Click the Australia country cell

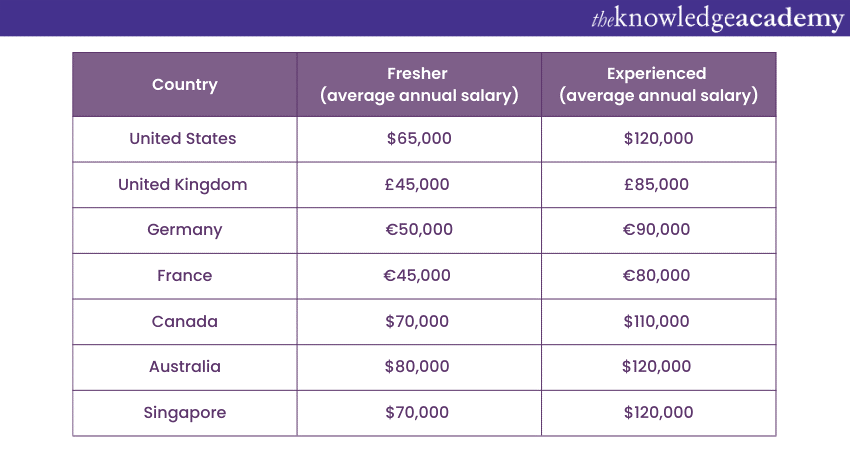(x=184, y=367)
